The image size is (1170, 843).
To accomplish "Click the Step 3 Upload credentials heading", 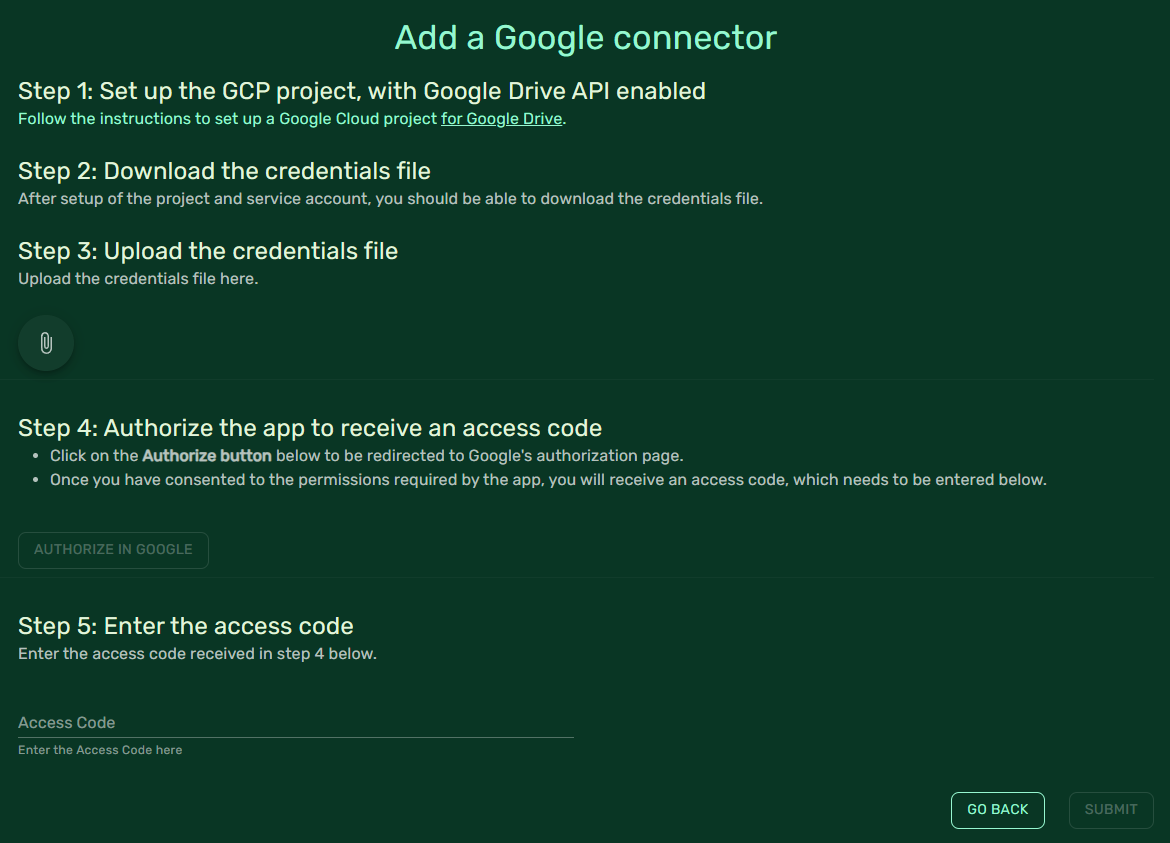I will tap(208, 251).
